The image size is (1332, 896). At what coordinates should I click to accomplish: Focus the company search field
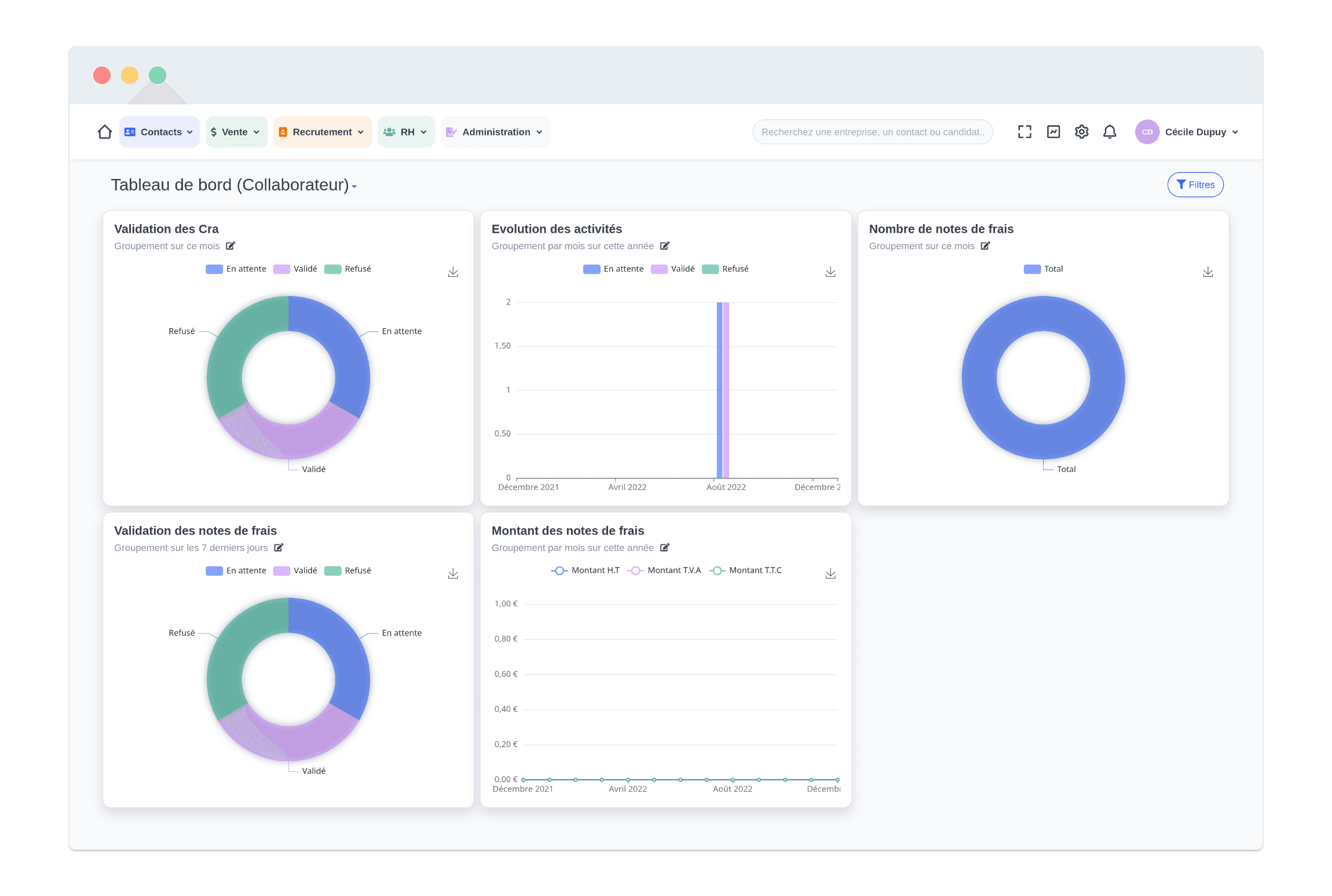click(872, 132)
